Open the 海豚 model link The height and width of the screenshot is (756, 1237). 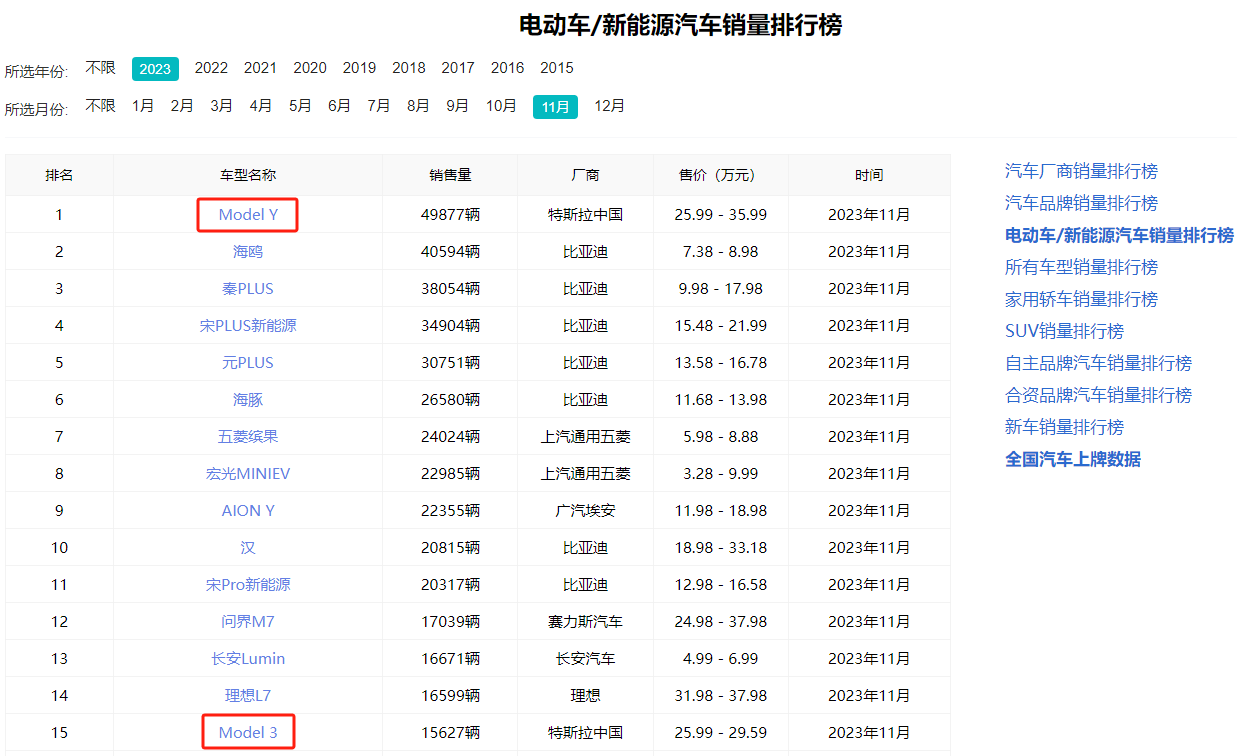pos(248,400)
